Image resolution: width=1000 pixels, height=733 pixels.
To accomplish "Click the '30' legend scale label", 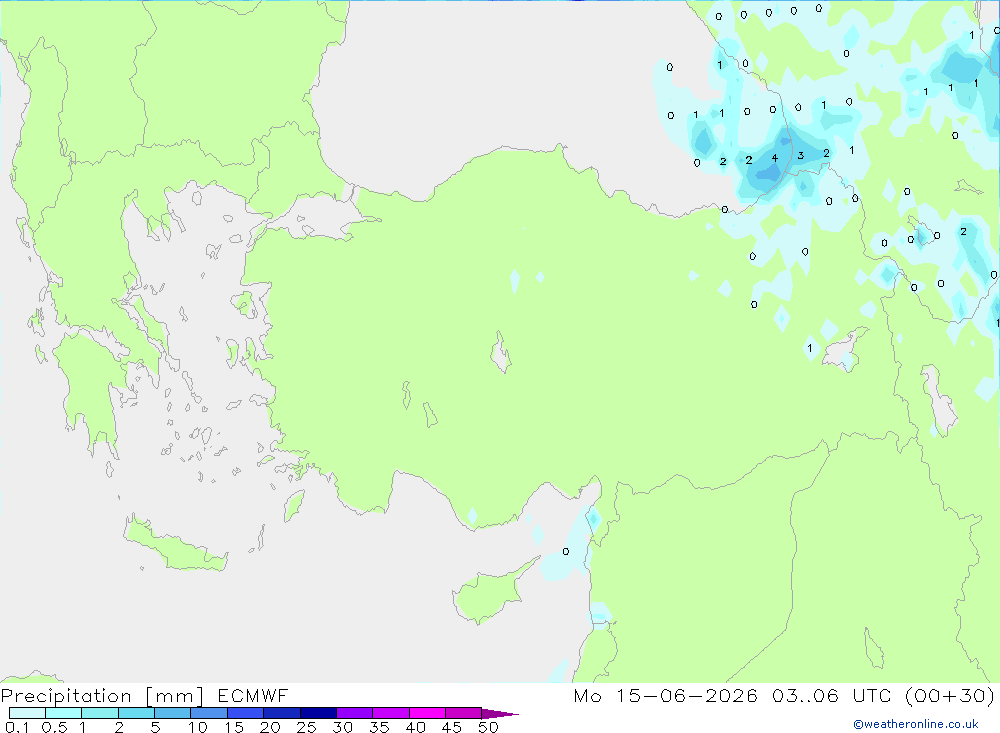I will 342,727.
